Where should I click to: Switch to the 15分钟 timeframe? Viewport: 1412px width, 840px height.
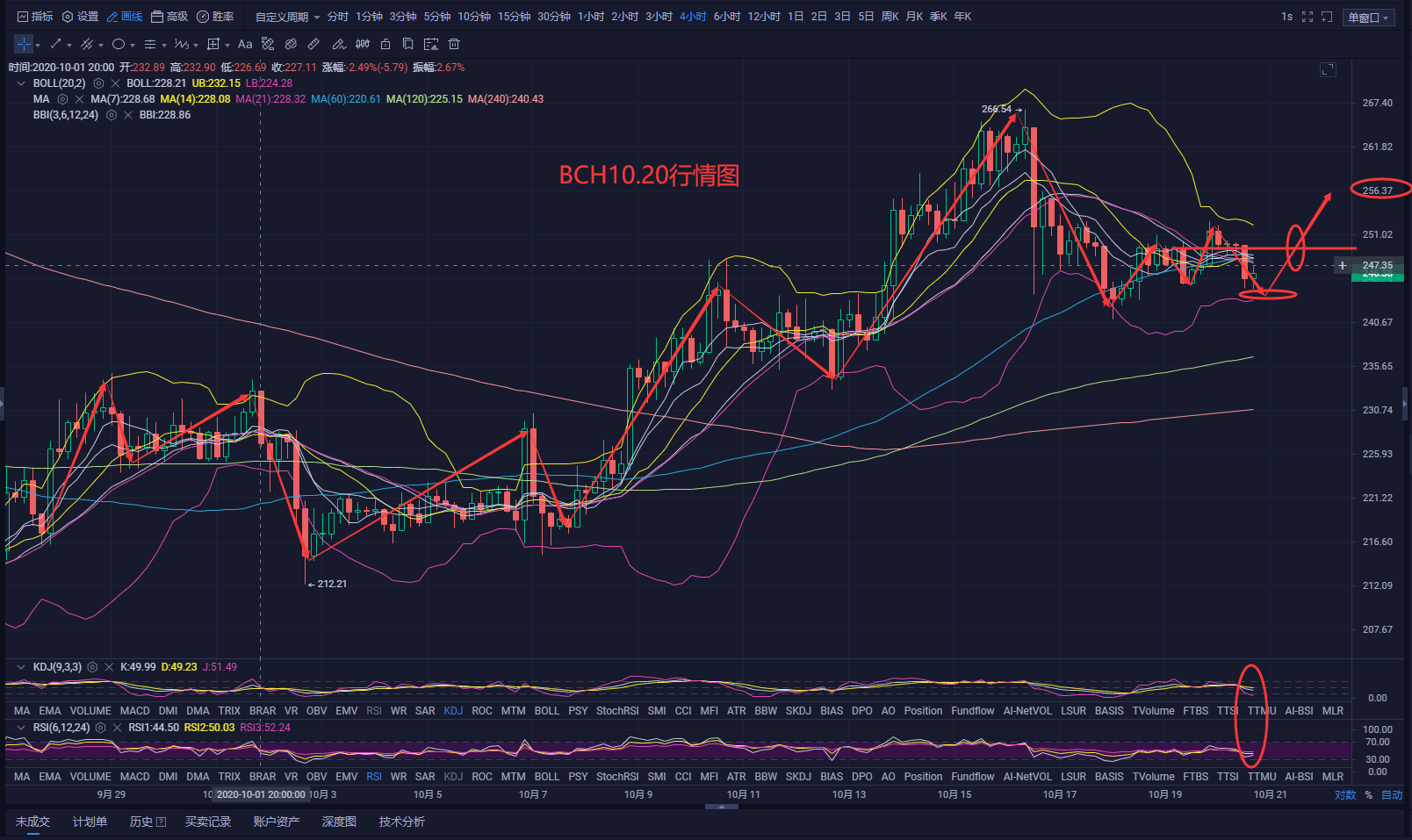click(x=514, y=17)
